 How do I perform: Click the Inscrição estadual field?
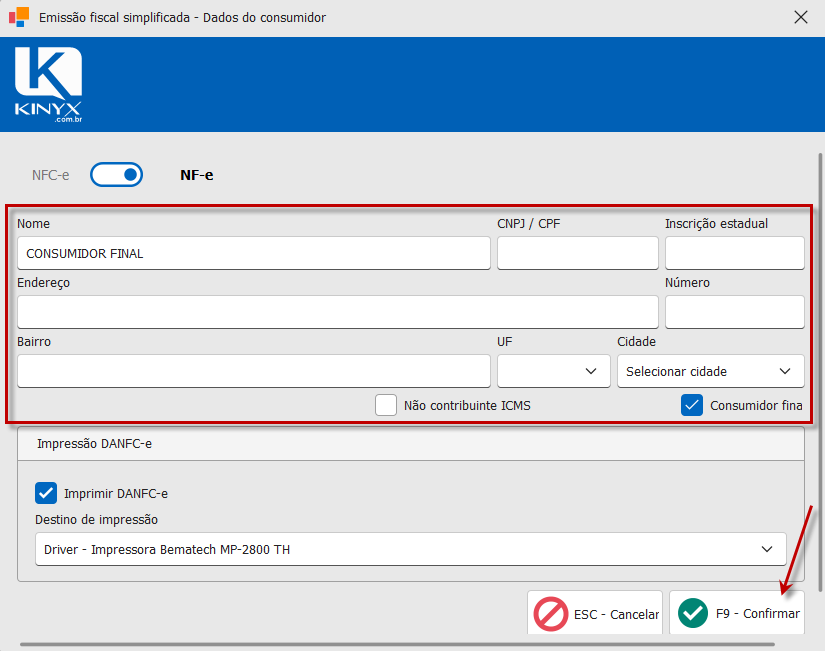click(x=735, y=253)
